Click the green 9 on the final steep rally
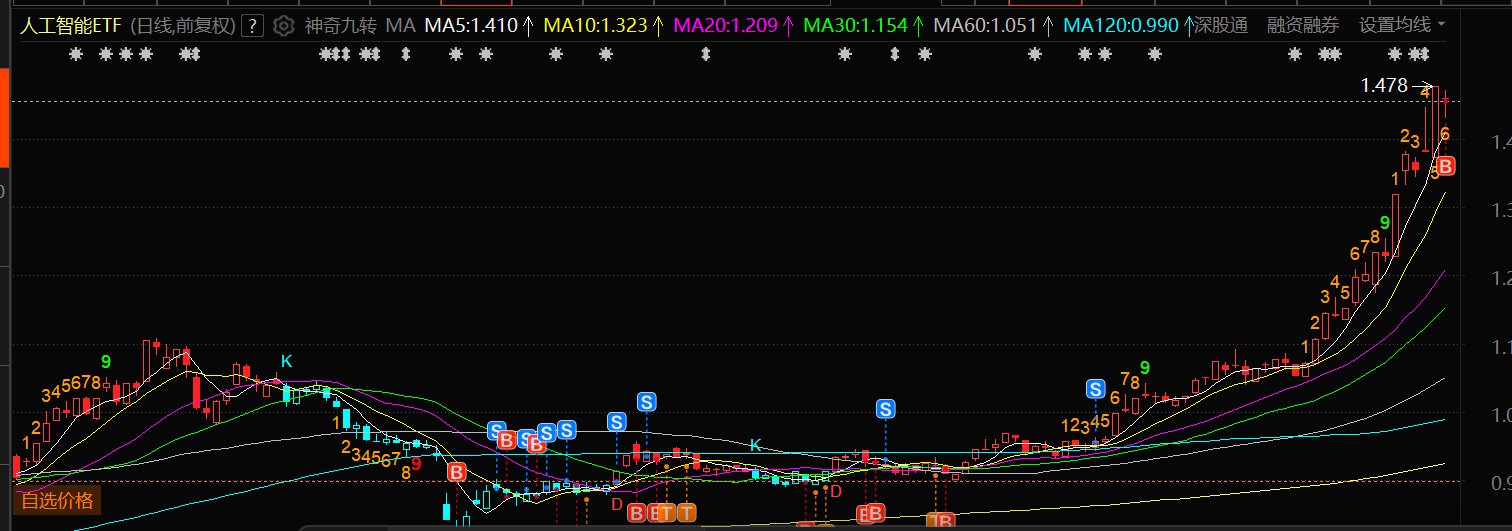The image size is (1512, 531). tap(1385, 222)
